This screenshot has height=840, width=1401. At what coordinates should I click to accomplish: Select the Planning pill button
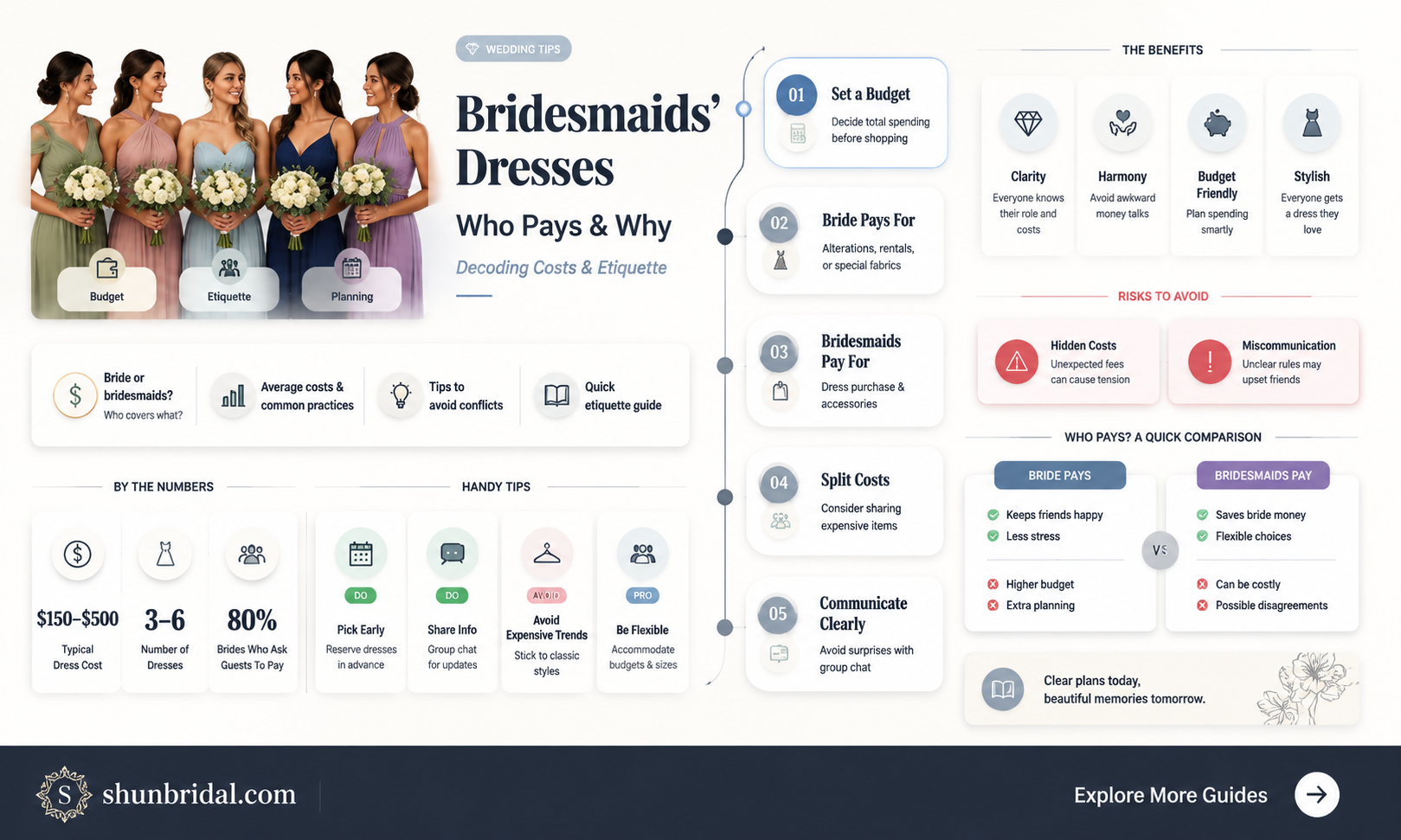point(351,289)
